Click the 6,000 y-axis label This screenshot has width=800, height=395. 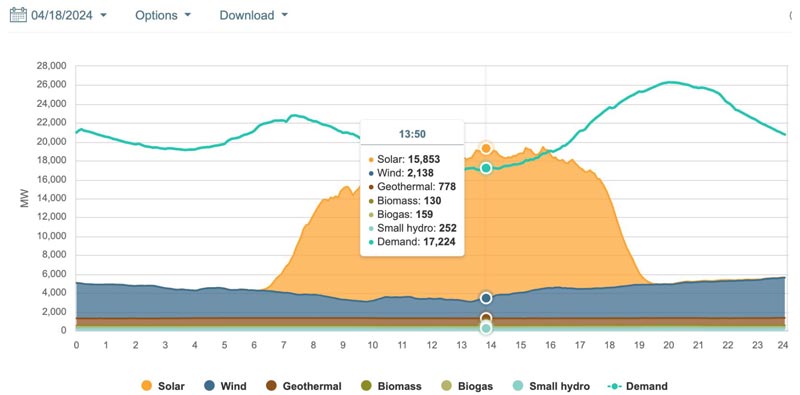click(54, 274)
